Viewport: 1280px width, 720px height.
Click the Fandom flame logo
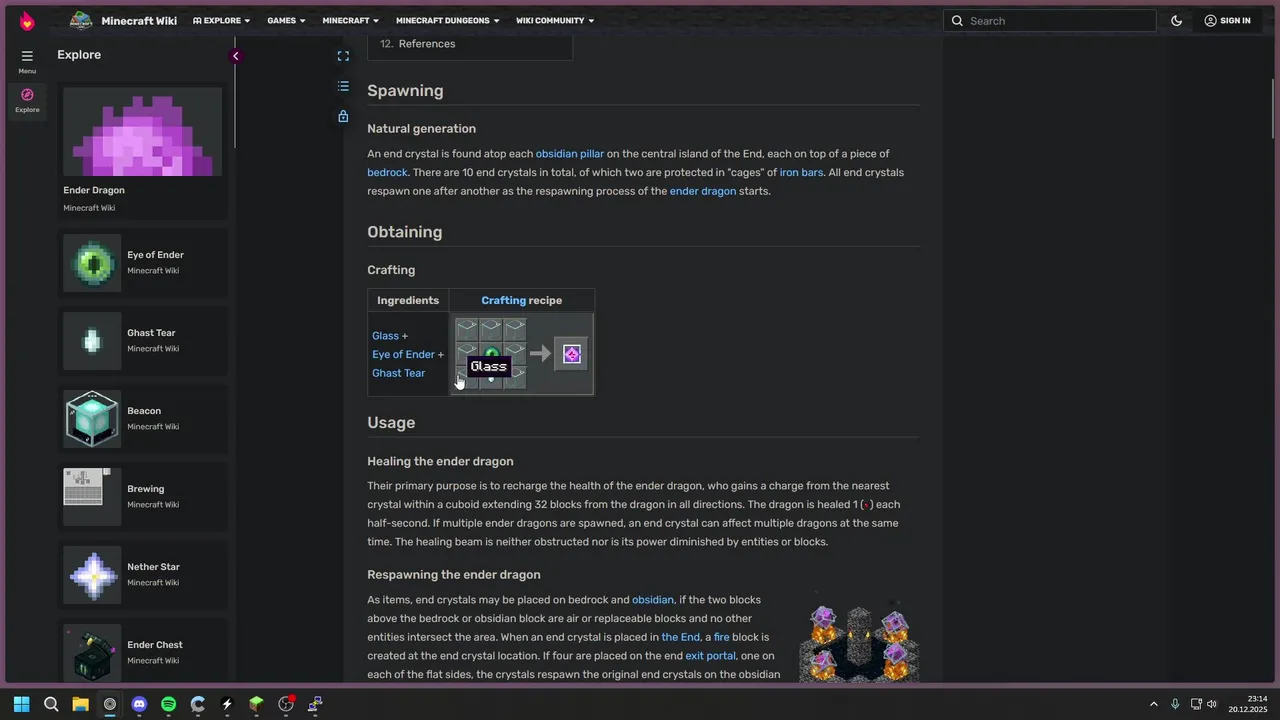pos(27,21)
